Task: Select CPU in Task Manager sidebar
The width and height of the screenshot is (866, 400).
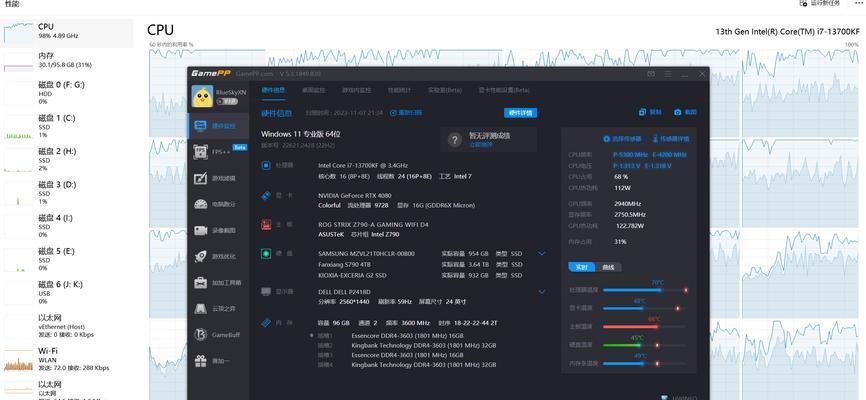Action: tap(67, 33)
